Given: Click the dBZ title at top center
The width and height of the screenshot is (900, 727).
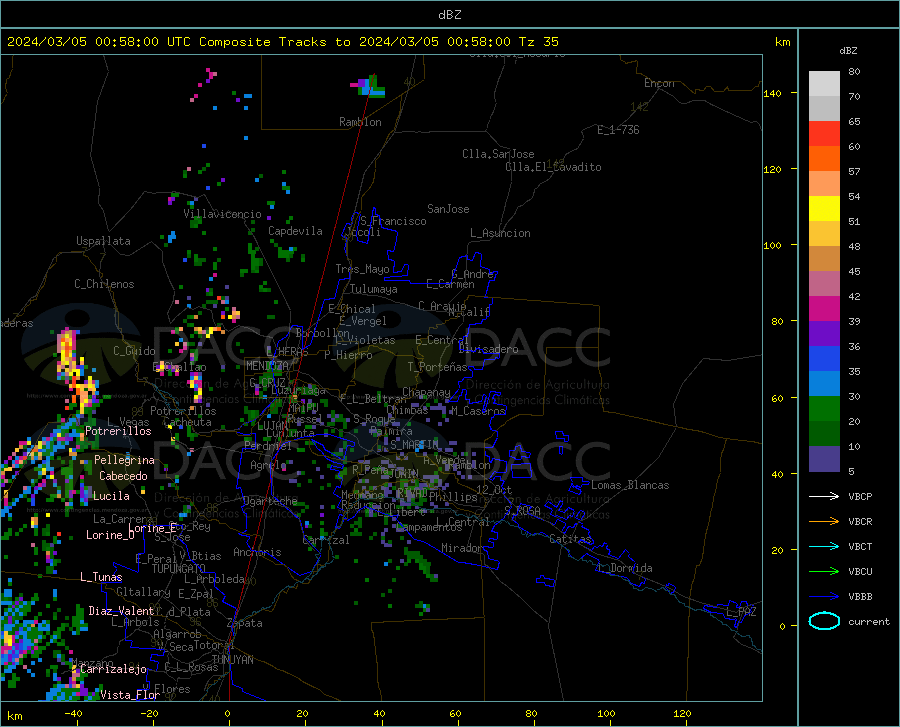Looking at the screenshot, I should point(449,14).
